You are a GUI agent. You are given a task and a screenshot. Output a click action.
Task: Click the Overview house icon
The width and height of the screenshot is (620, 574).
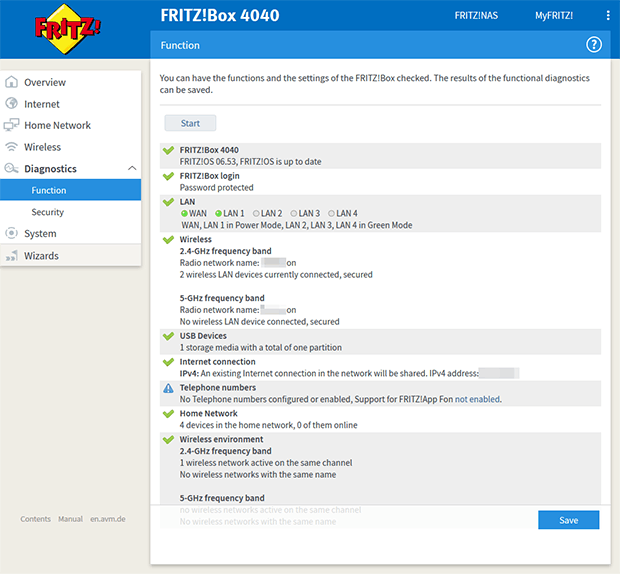11,82
